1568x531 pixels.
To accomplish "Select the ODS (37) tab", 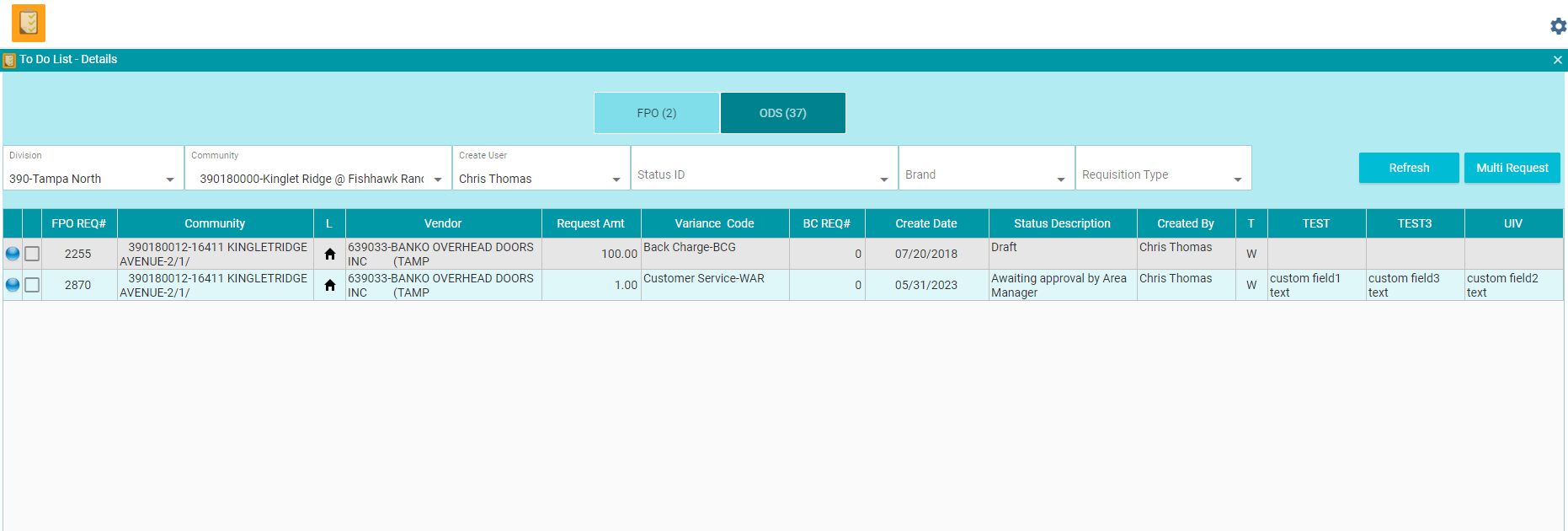I will pyautogui.click(x=783, y=113).
